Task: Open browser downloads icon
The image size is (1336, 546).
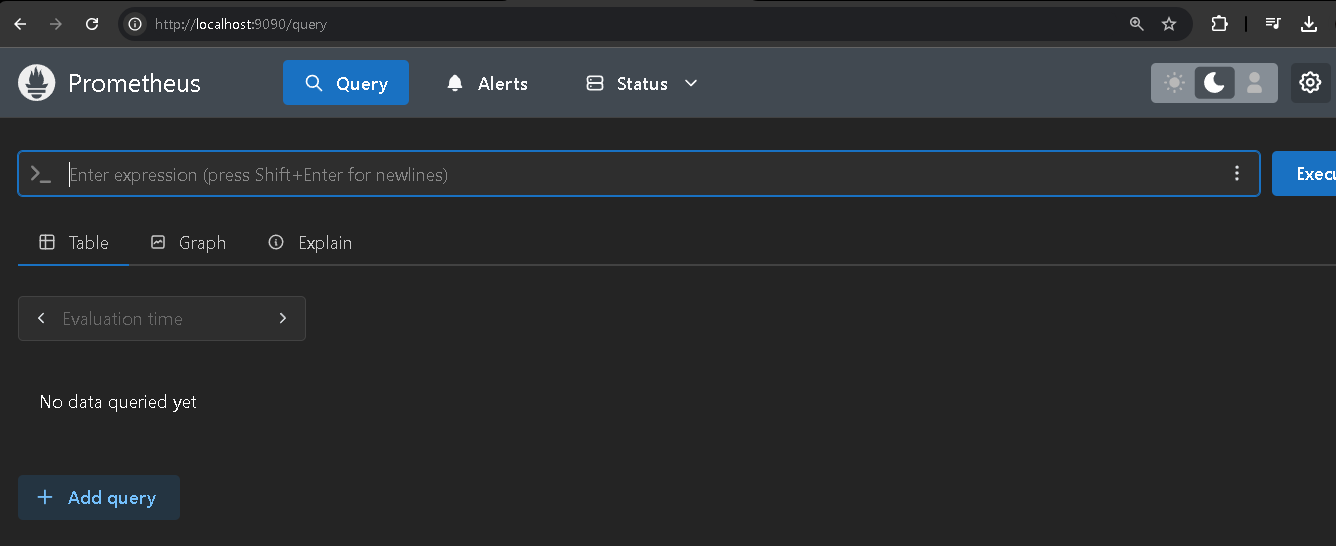Action: pos(1309,24)
